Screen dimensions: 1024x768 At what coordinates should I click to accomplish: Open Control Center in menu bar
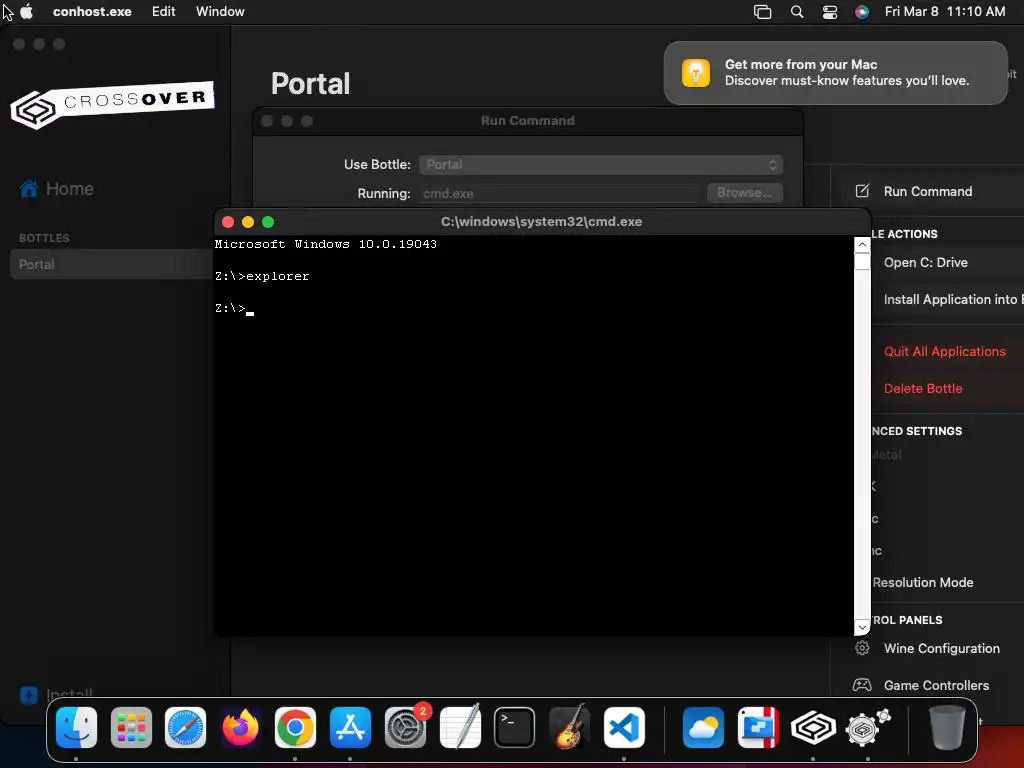pos(829,12)
